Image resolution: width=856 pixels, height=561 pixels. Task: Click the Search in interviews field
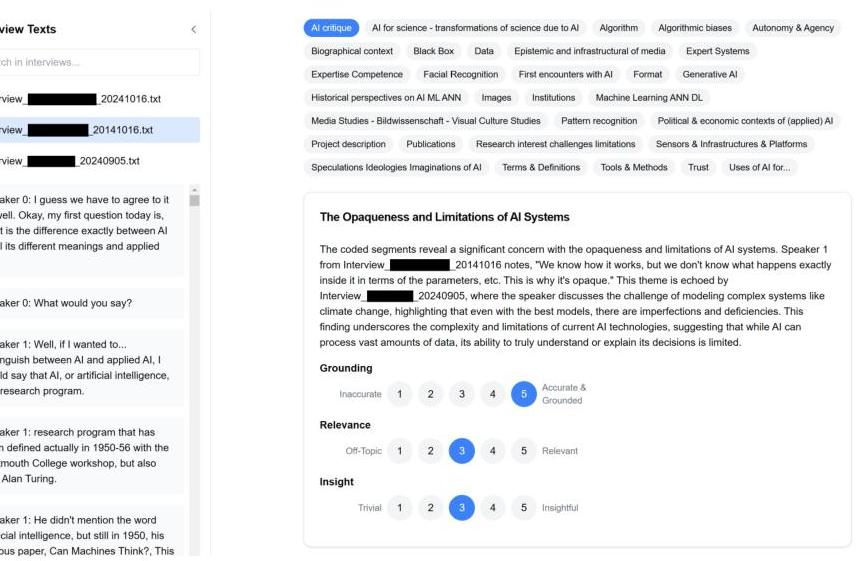tap(98, 62)
